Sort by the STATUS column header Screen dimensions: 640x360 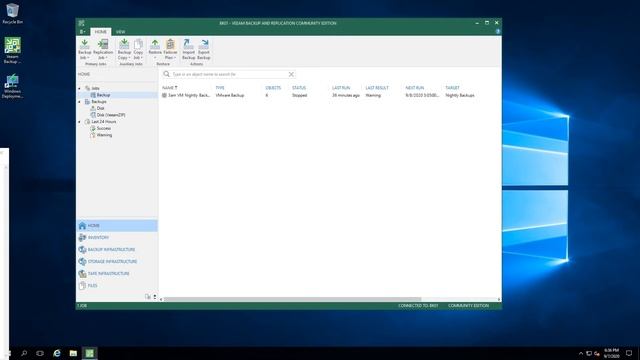pyautogui.click(x=299, y=88)
